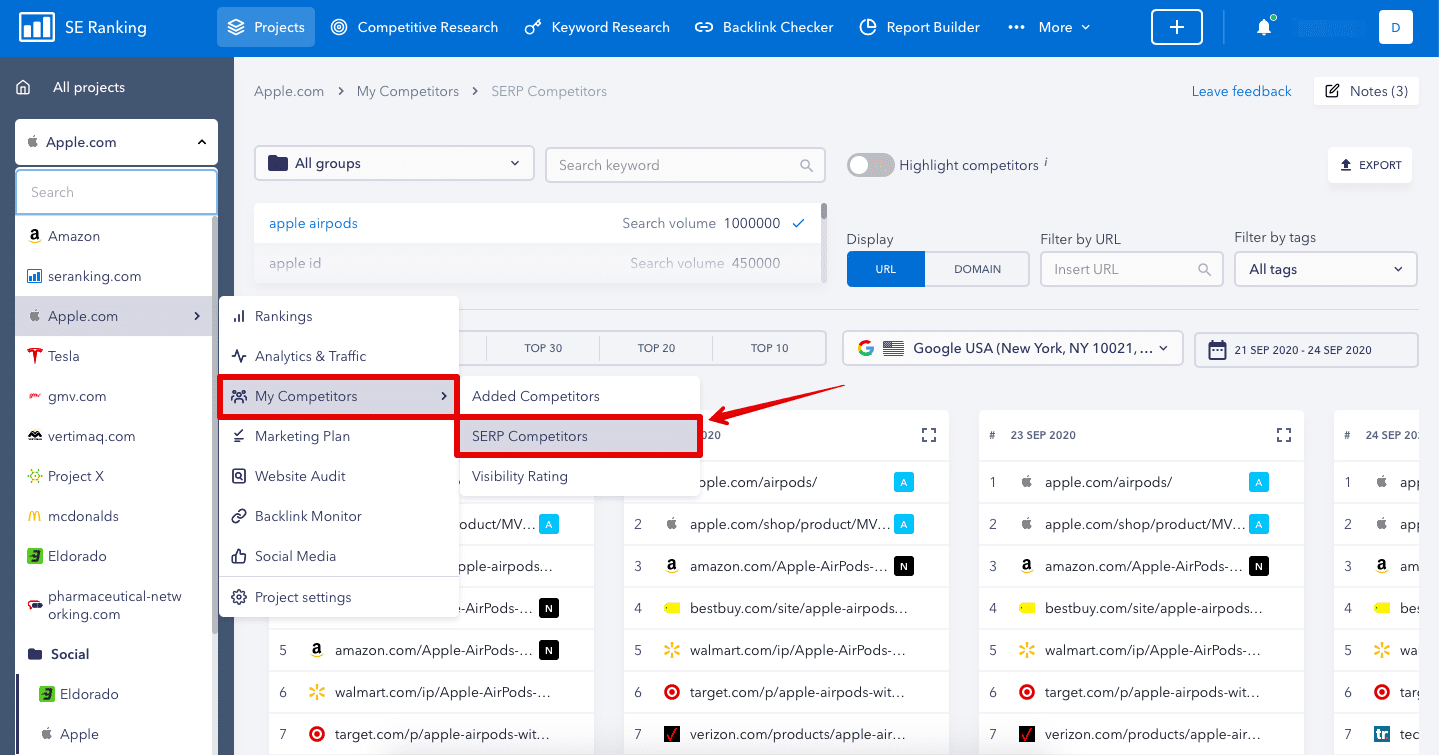Click the EXPORT button
This screenshot has height=755, width=1439.
click(x=1370, y=165)
